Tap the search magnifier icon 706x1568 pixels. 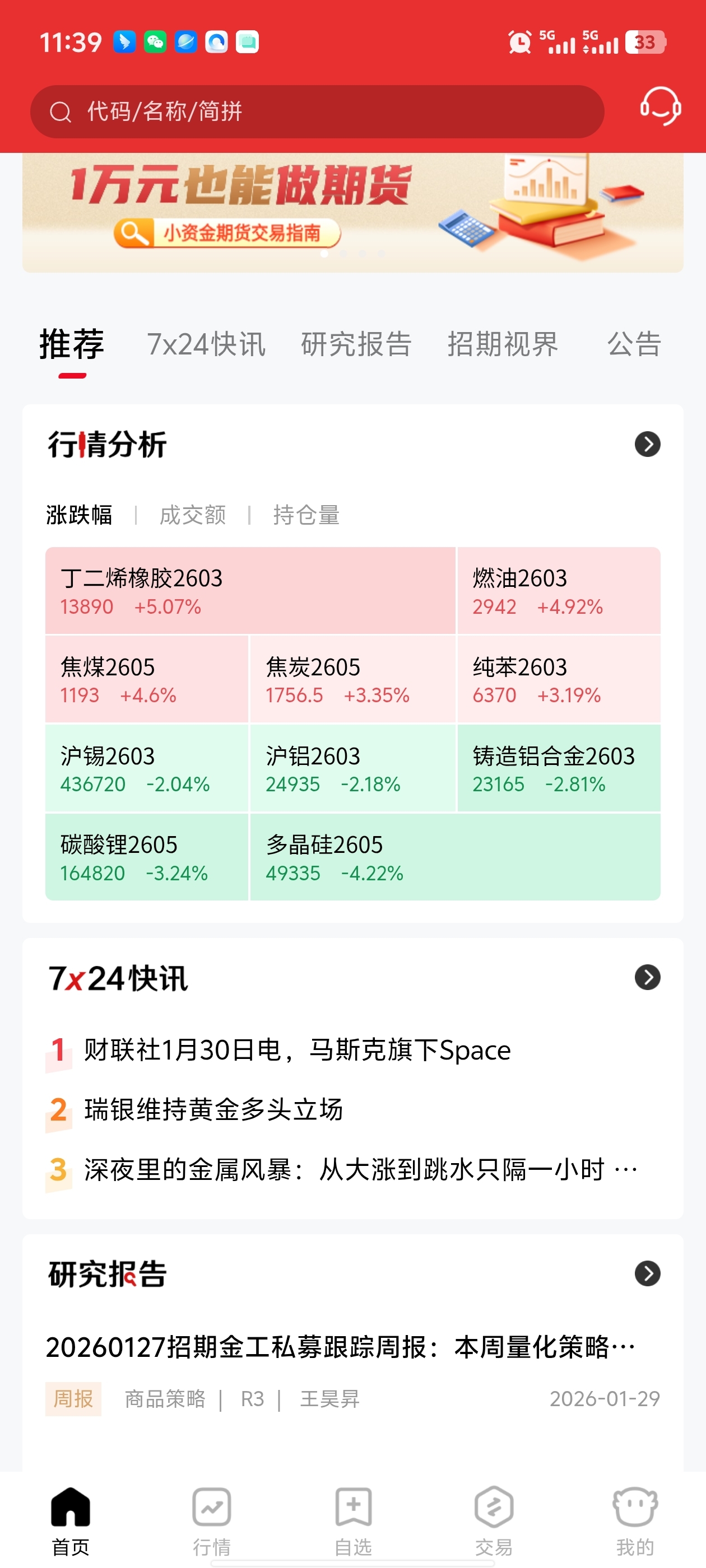[61, 112]
